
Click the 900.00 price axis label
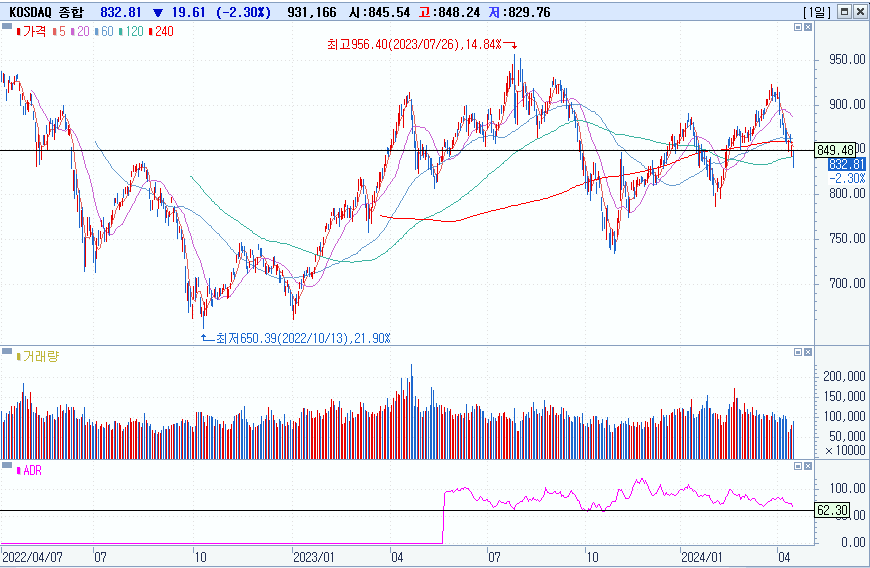point(847,104)
